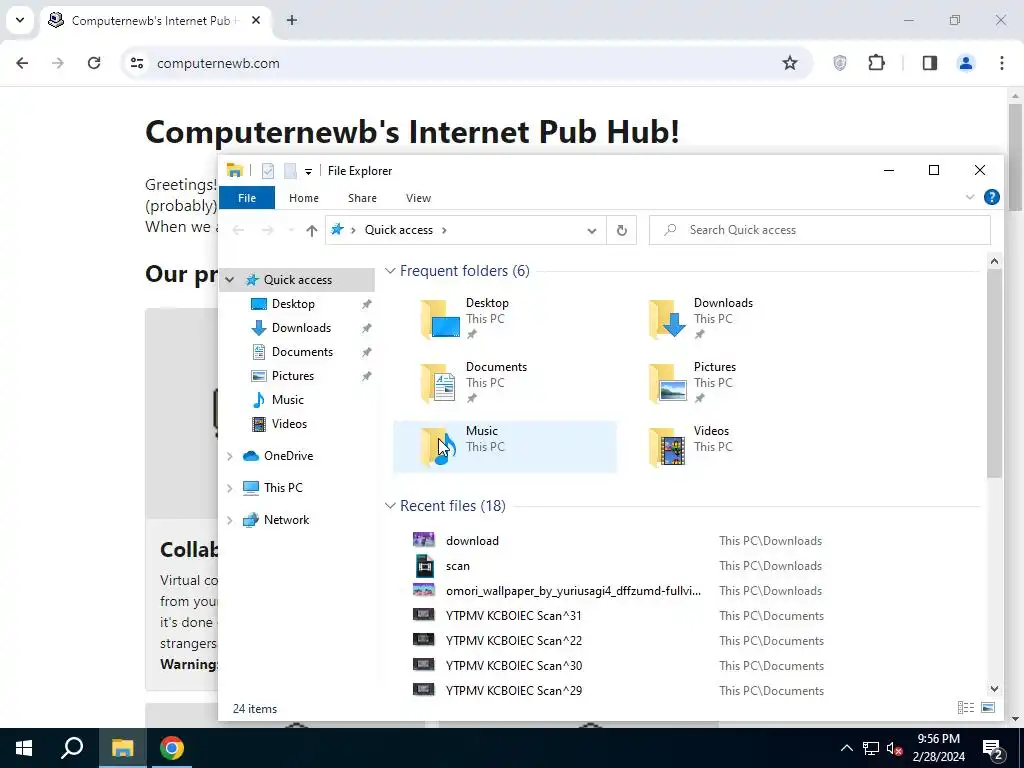Expand the File Explorer ribbon chevron

click(970, 197)
